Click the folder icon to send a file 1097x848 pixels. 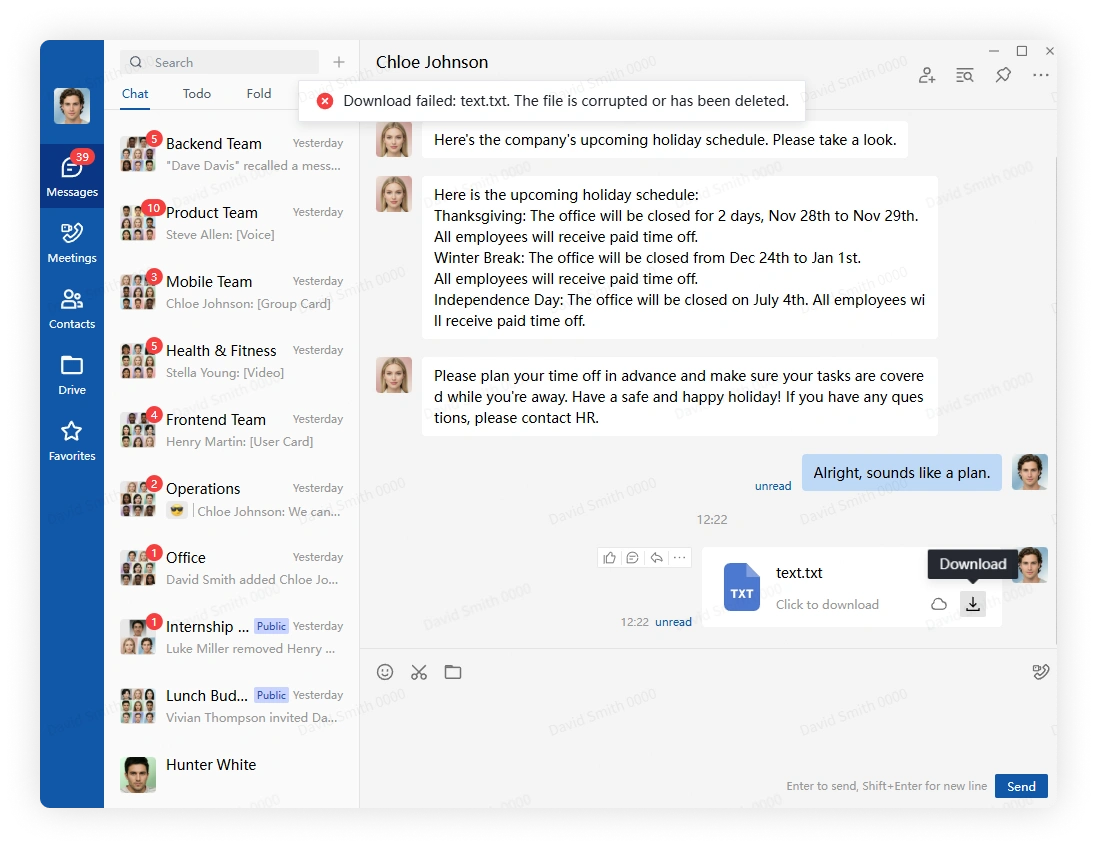[453, 672]
